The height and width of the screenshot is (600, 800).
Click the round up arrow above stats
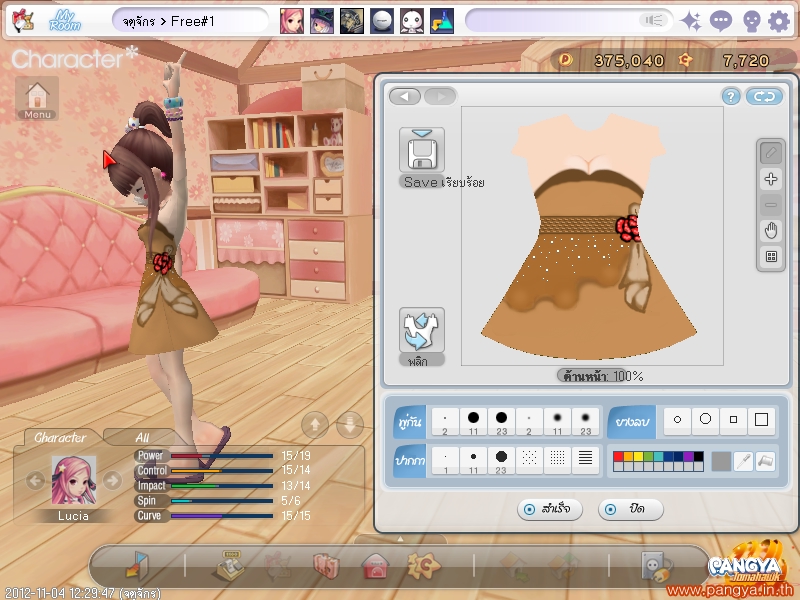click(x=315, y=424)
